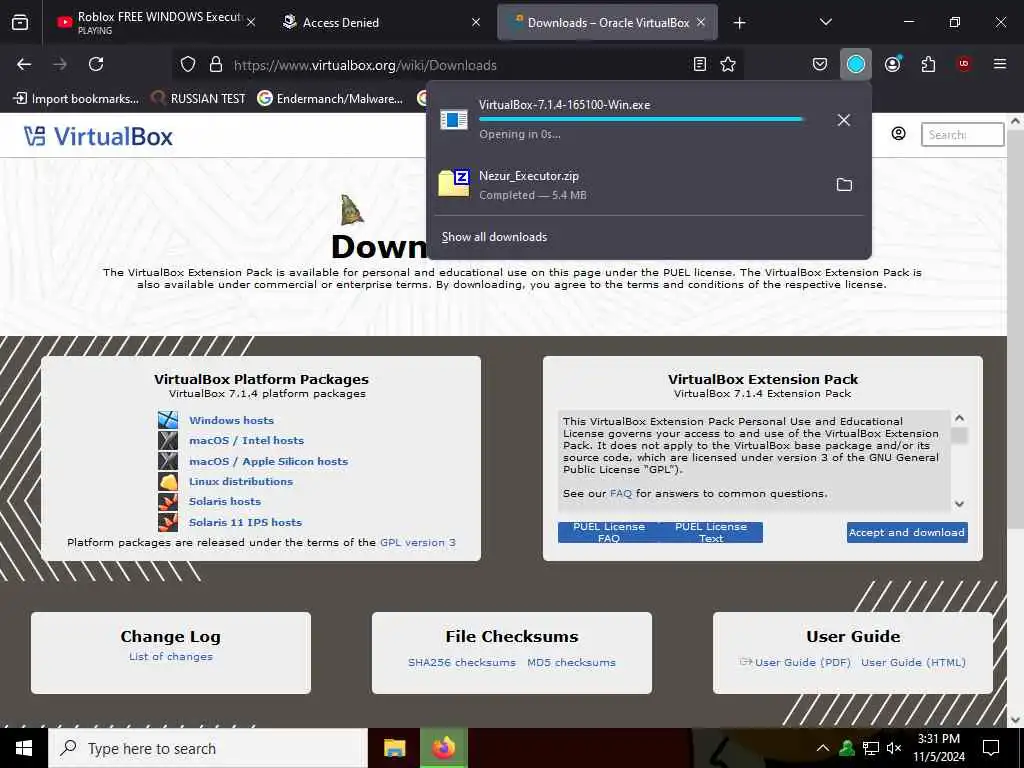Click the Windows hosts package icon
This screenshot has width=1024, height=768.
168,420
